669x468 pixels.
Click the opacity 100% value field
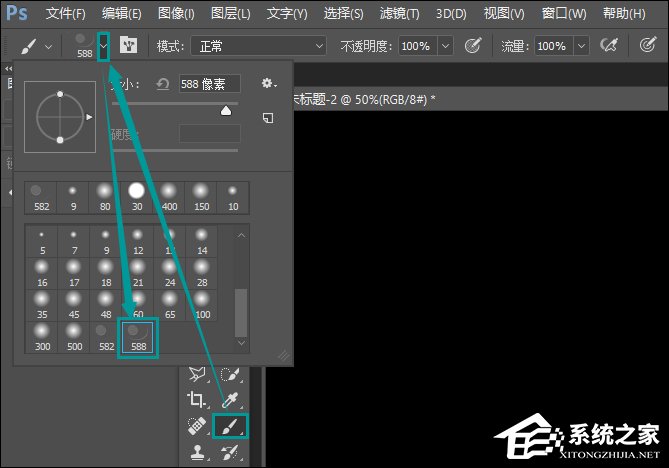tap(418, 46)
